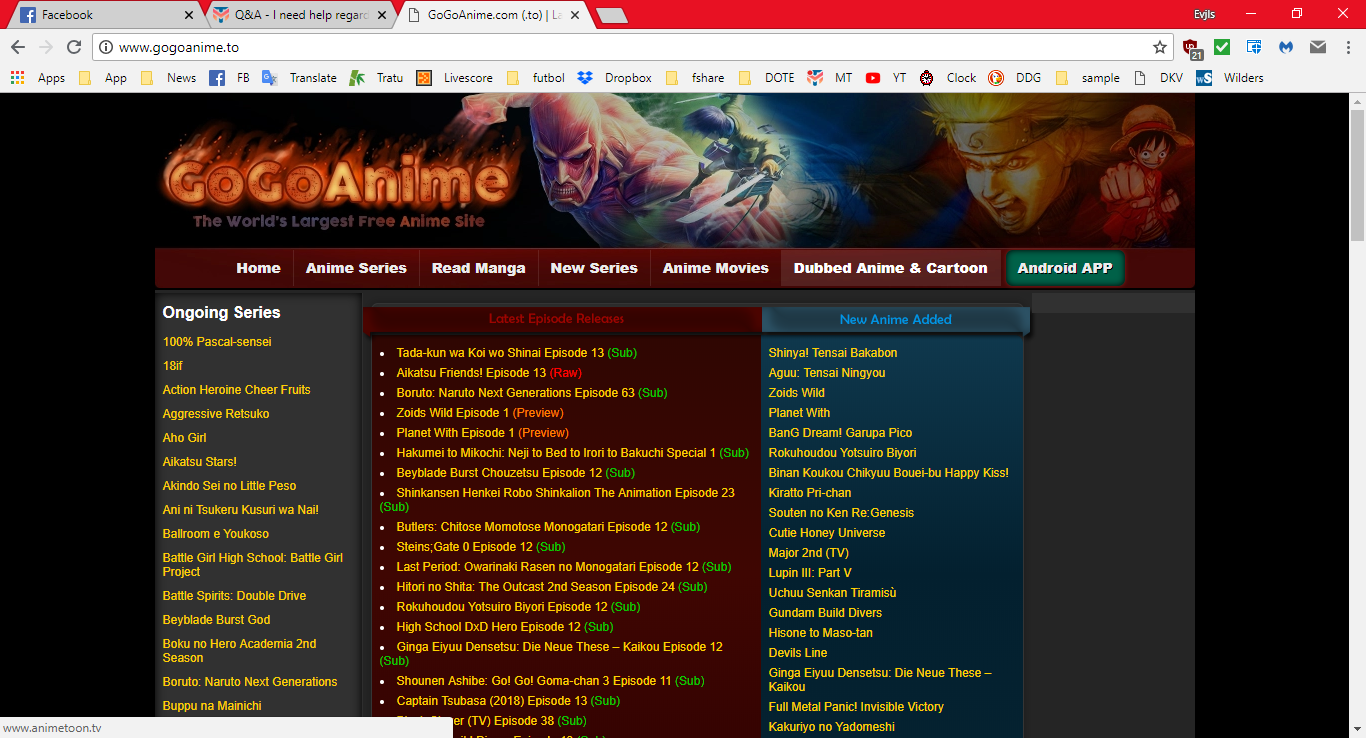
Task: Open Steins;Gate 0 Episode 12 link
Action: 464,547
